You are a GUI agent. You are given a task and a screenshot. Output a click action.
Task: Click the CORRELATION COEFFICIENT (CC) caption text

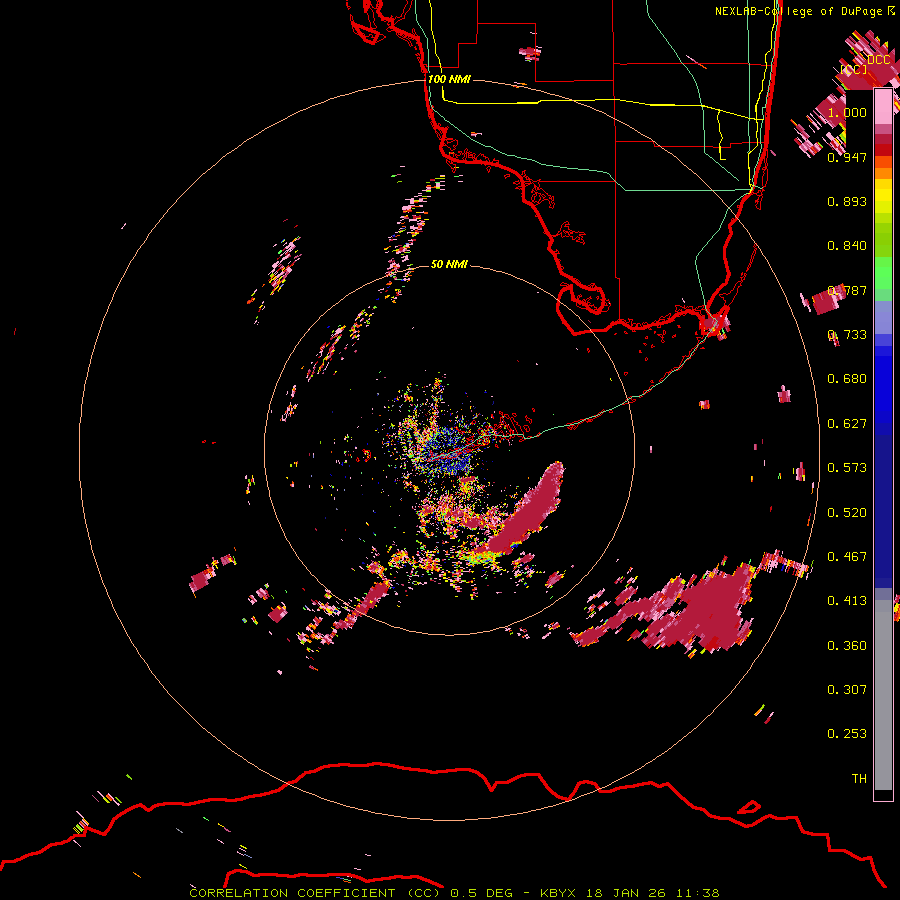point(315,893)
